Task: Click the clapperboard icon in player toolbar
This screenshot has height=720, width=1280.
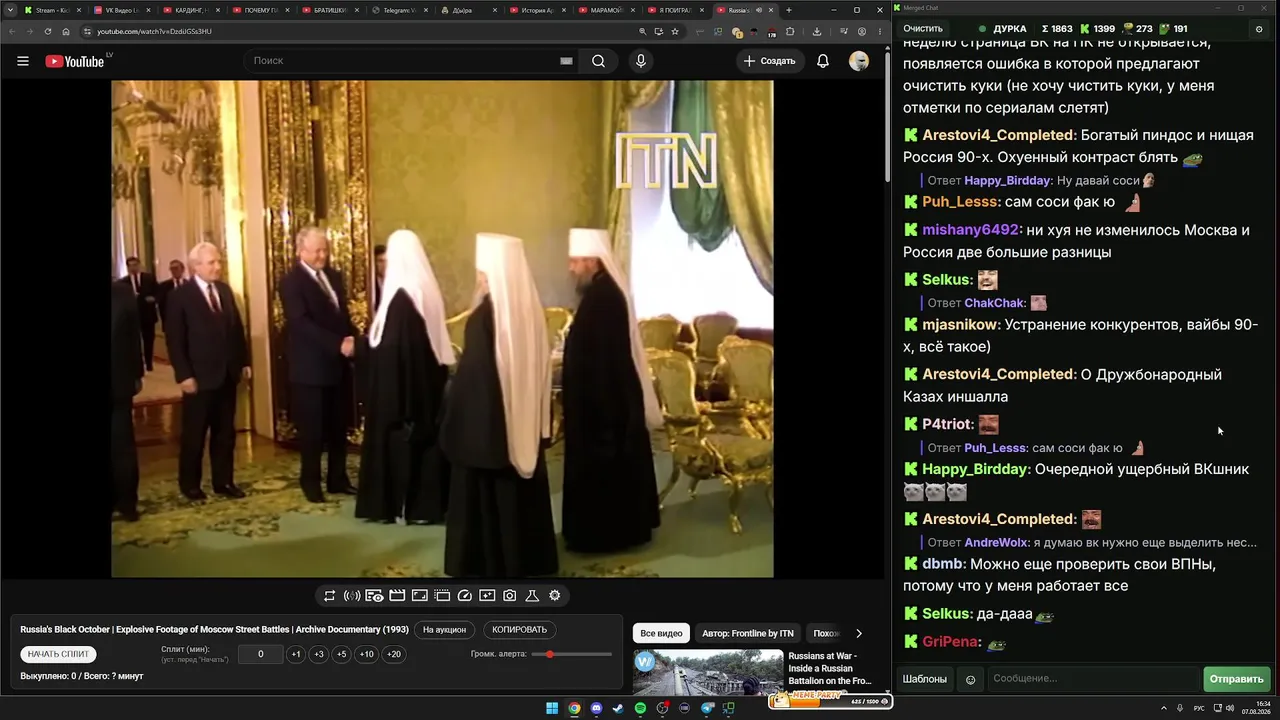Action: (x=397, y=596)
